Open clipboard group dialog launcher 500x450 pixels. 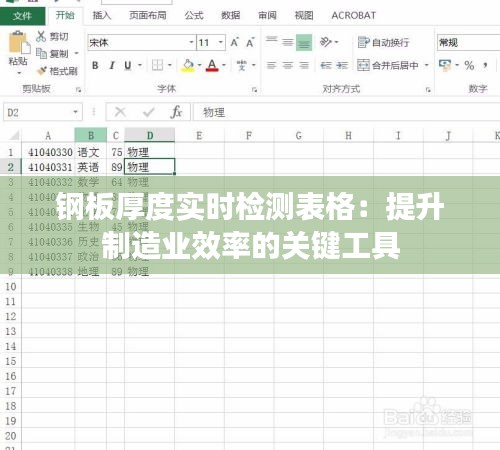(x=79, y=90)
